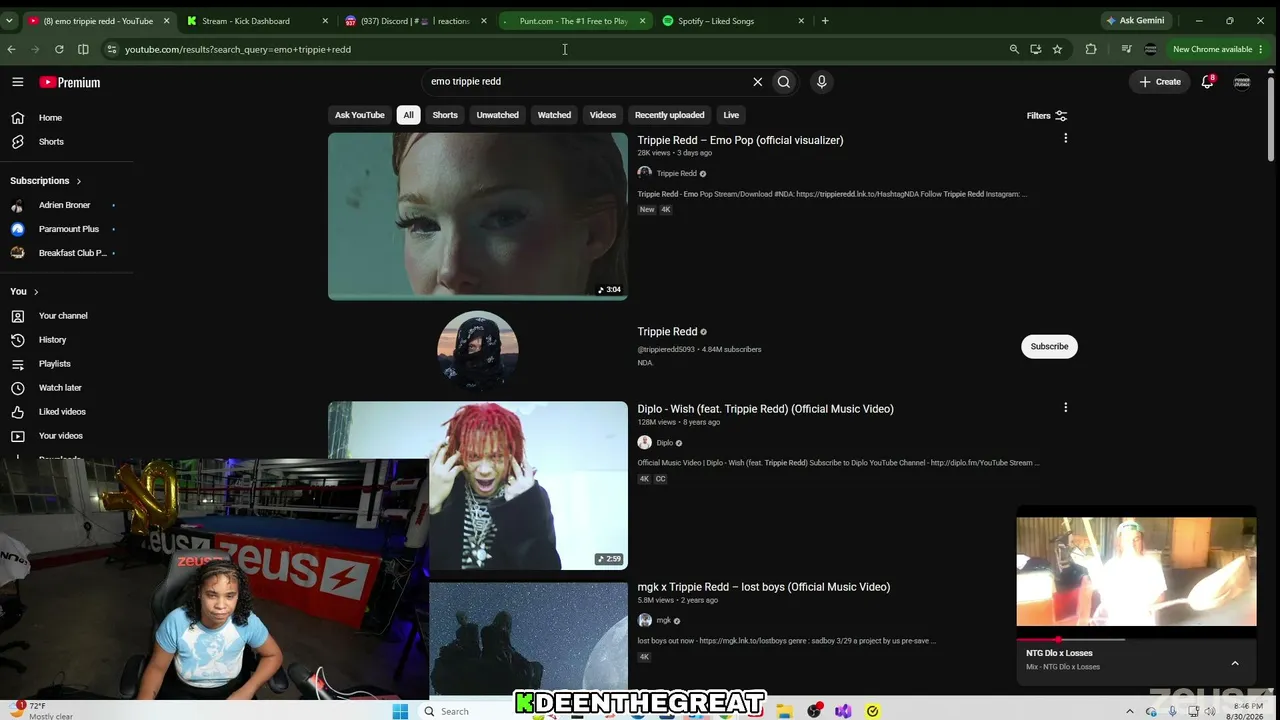Image resolution: width=1280 pixels, height=720 pixels.
Task: Subscribe to Trippie Redd channel
Action: click(1049, 346)
